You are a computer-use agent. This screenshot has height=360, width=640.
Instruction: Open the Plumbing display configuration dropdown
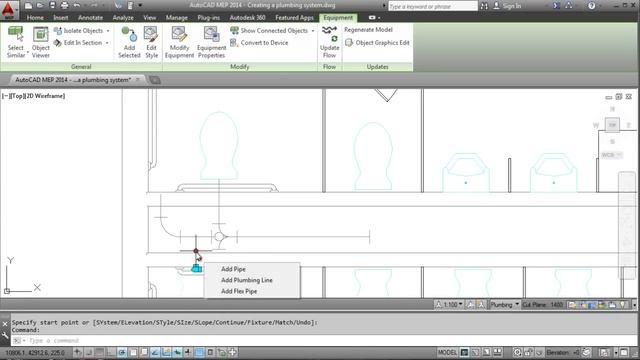[x=504, y=304]
